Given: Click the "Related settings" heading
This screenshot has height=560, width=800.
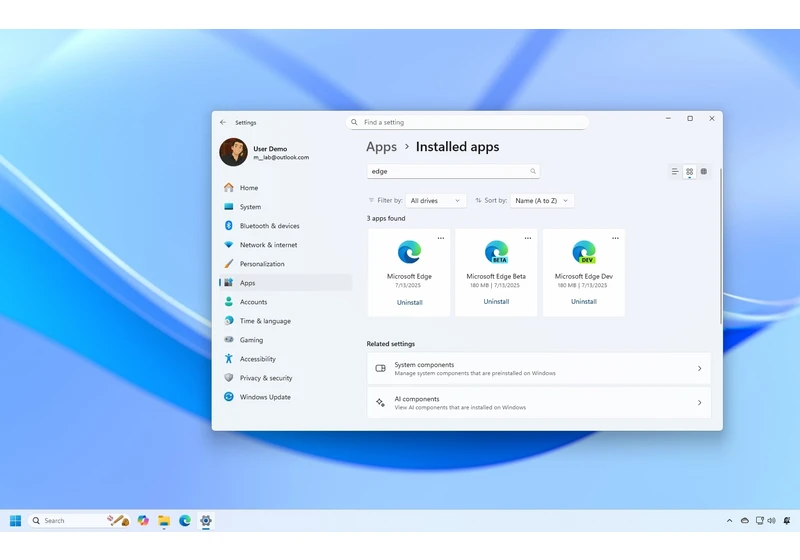Looking at the screenshot, I should point(390,344).
